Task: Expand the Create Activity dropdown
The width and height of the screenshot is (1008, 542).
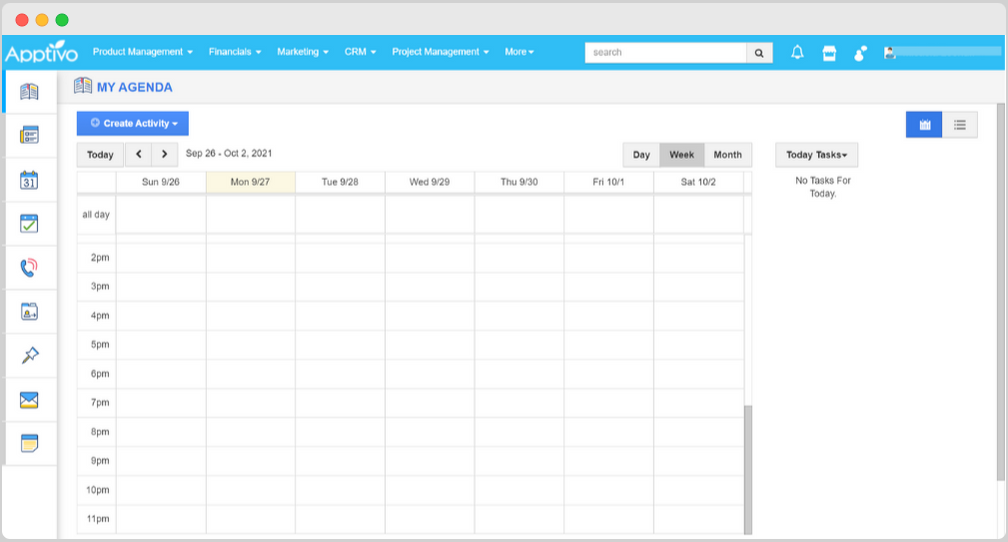Action: [132, 123]
